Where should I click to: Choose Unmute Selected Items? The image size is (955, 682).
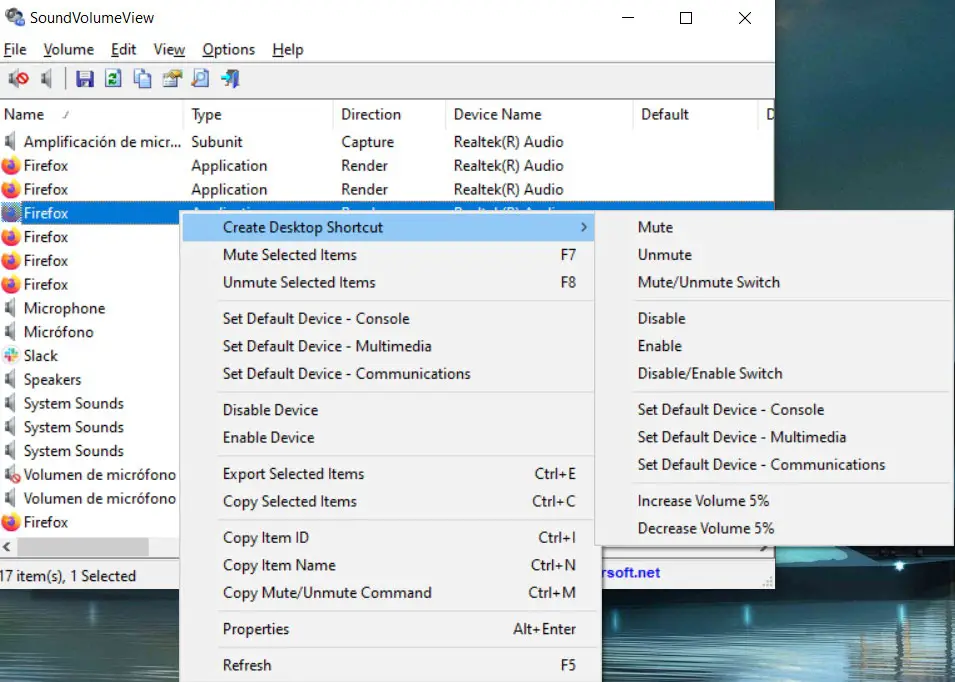[x=388, y=282]
